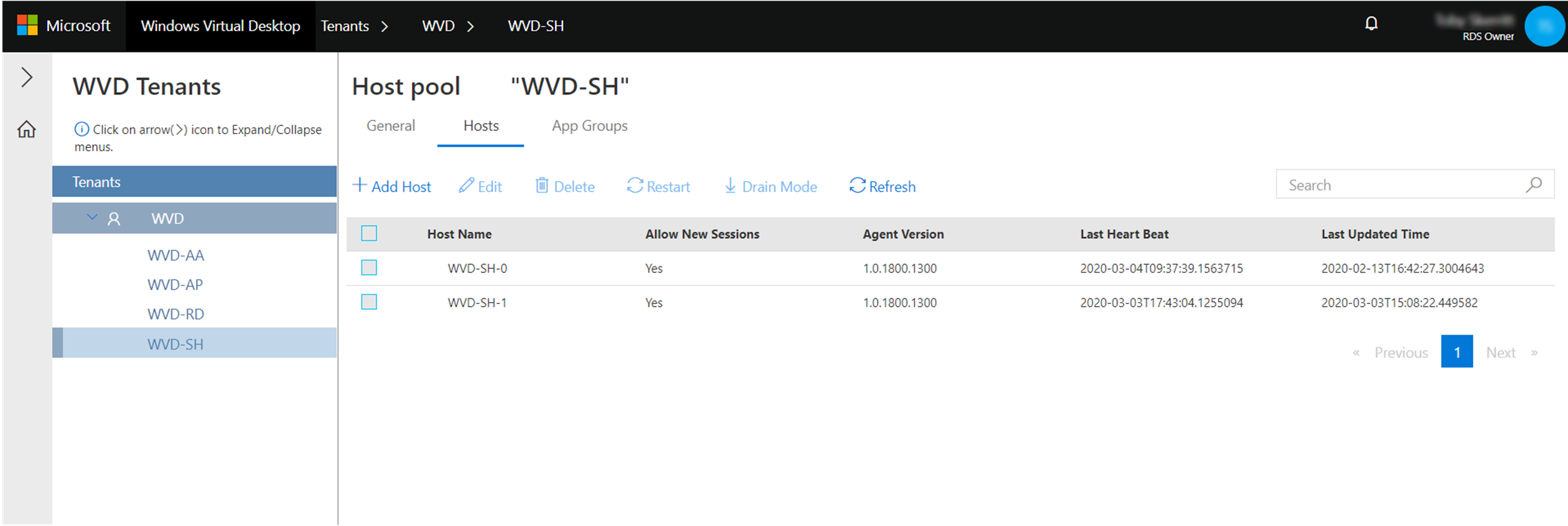Click the RDS Owner role label
Image resolution: width=1568 pixels, height=526 pixels.
[1488, 37]
